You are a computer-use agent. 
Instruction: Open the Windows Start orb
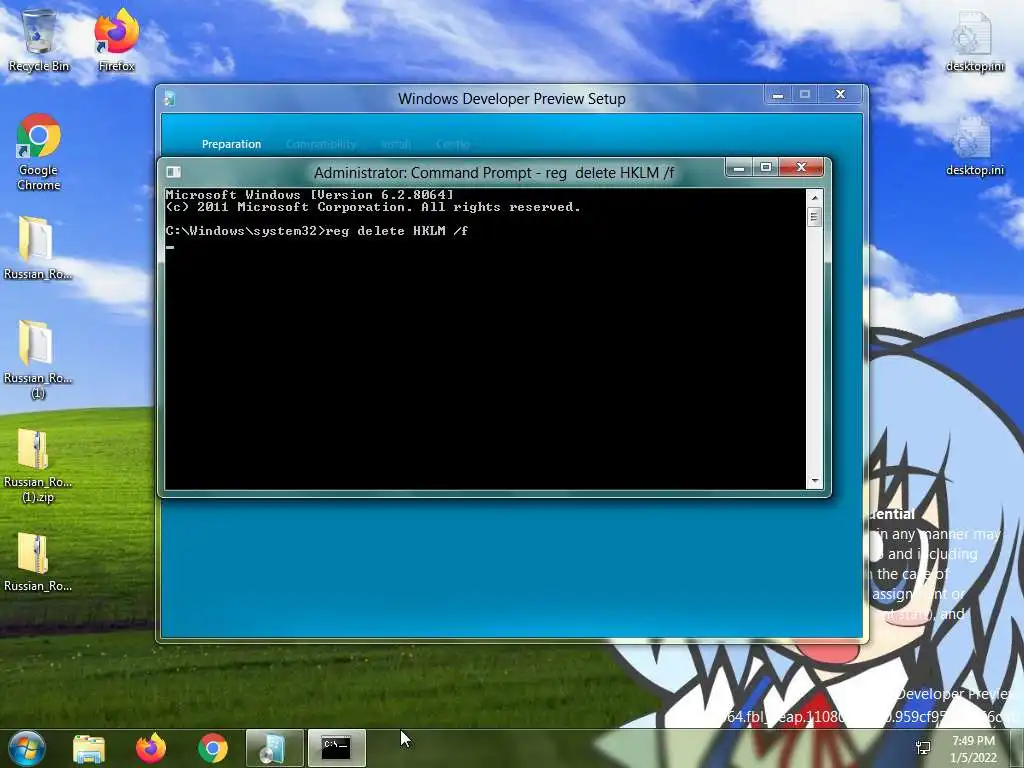coord(26,748)
